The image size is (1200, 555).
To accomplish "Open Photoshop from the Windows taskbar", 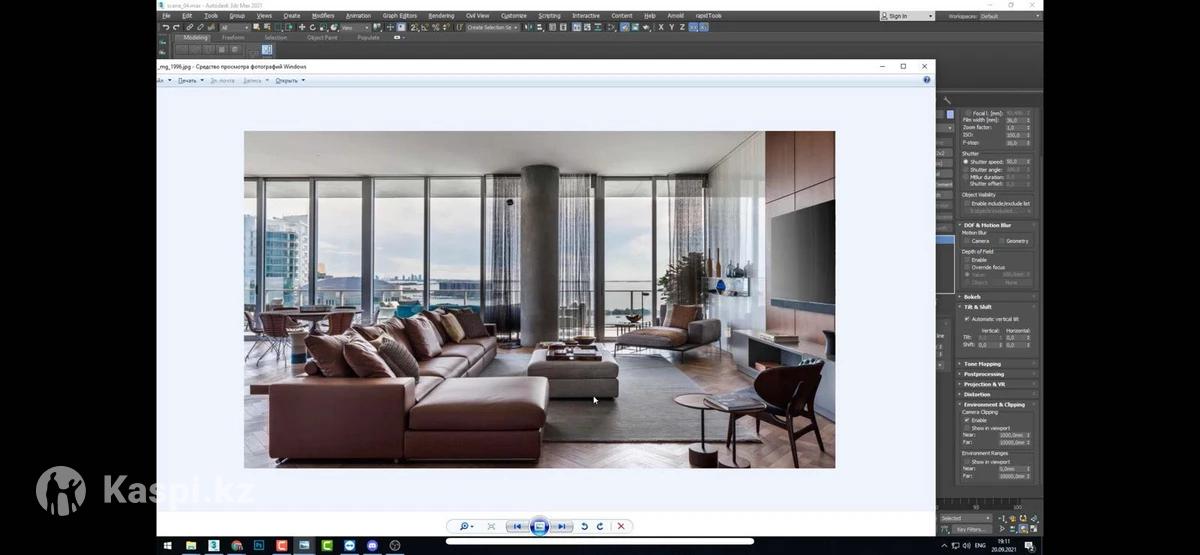I will [x=258, y=545].
